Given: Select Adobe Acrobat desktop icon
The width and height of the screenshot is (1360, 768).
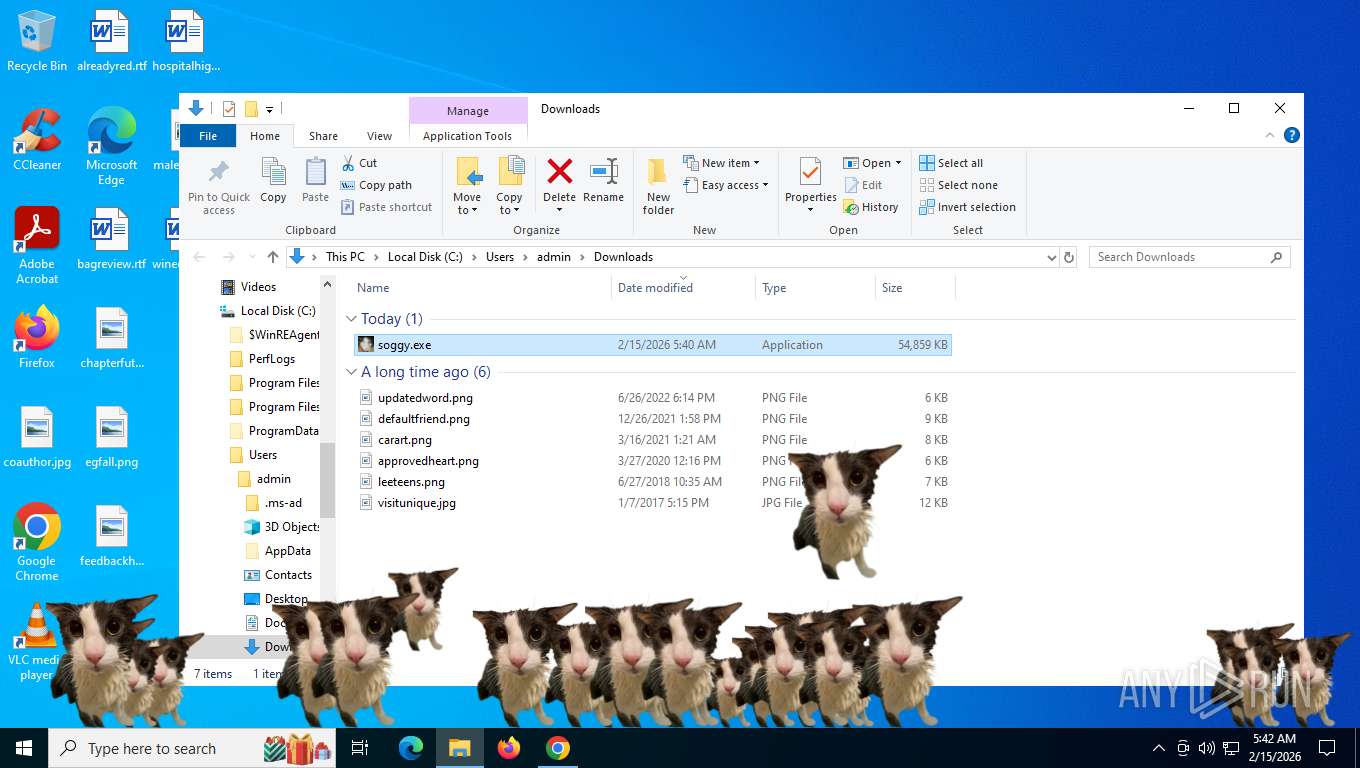Looking at the screenshot, I should (37, 246).
